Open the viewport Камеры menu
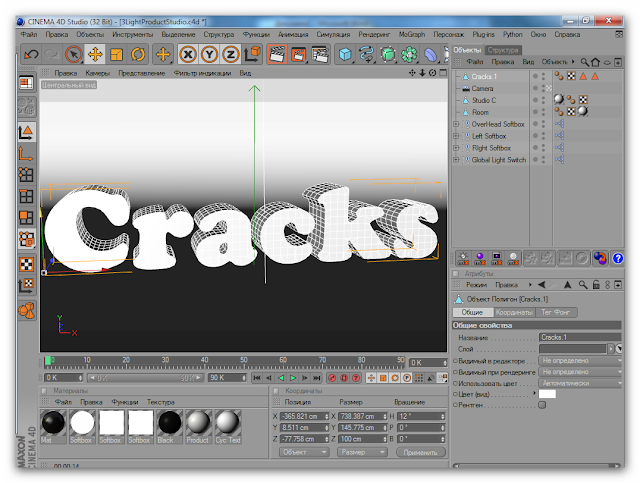Screen dimensions: 640x483 pyautogui.click(x=98, y=73)
